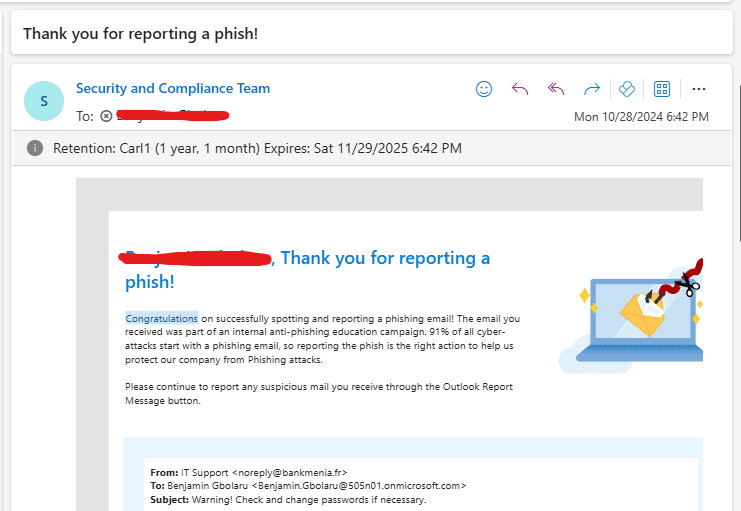Open the More actions ellipsis menu

point(699,89)
